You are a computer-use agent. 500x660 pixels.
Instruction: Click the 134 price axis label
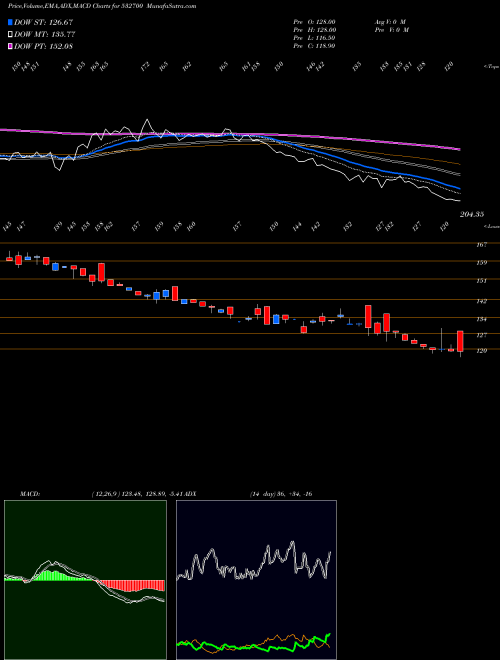click(x=482, y=319)
